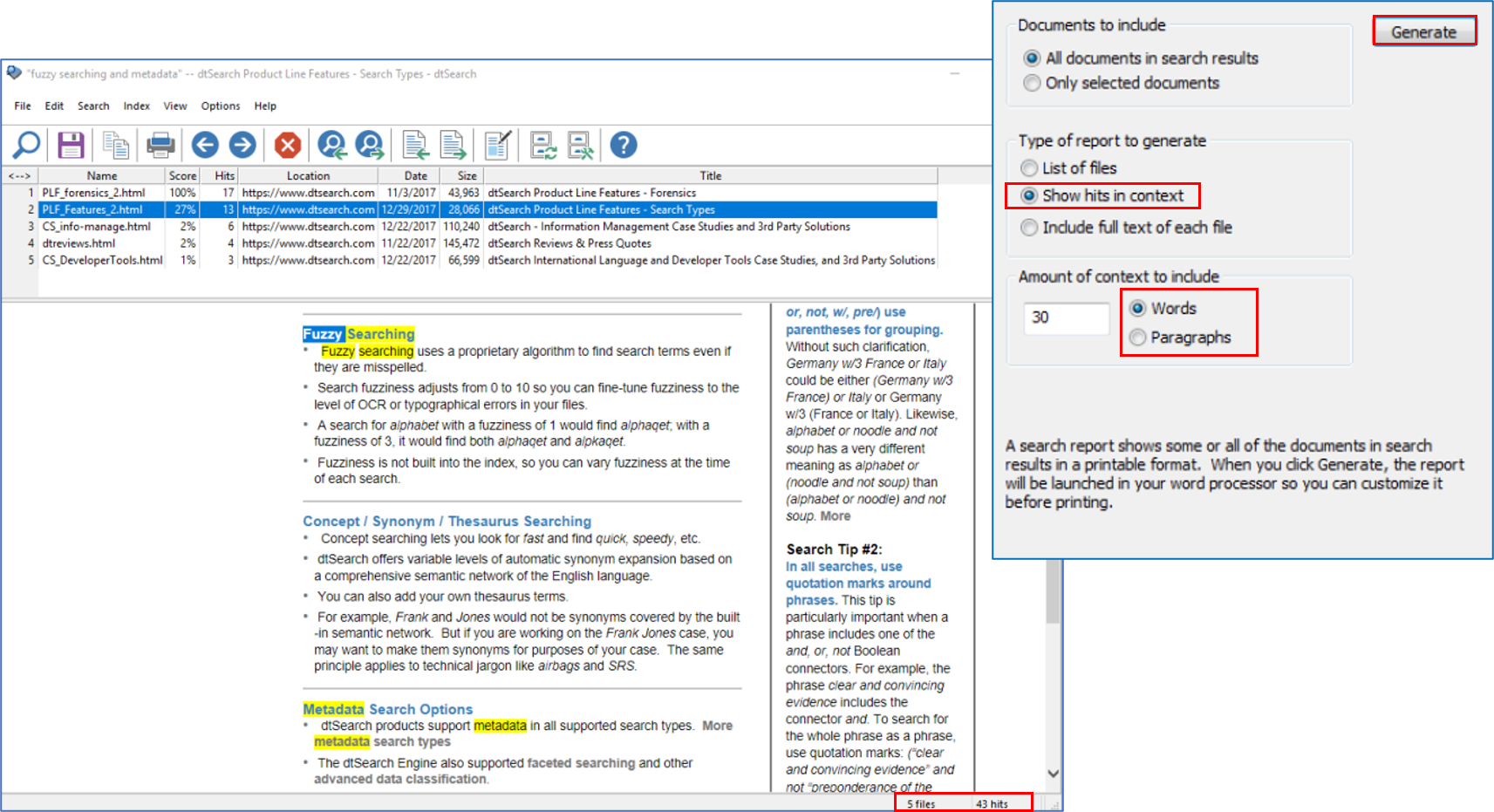1494x812 pixels.
Task: Open the View menu
Action: (x=175, y=106)
